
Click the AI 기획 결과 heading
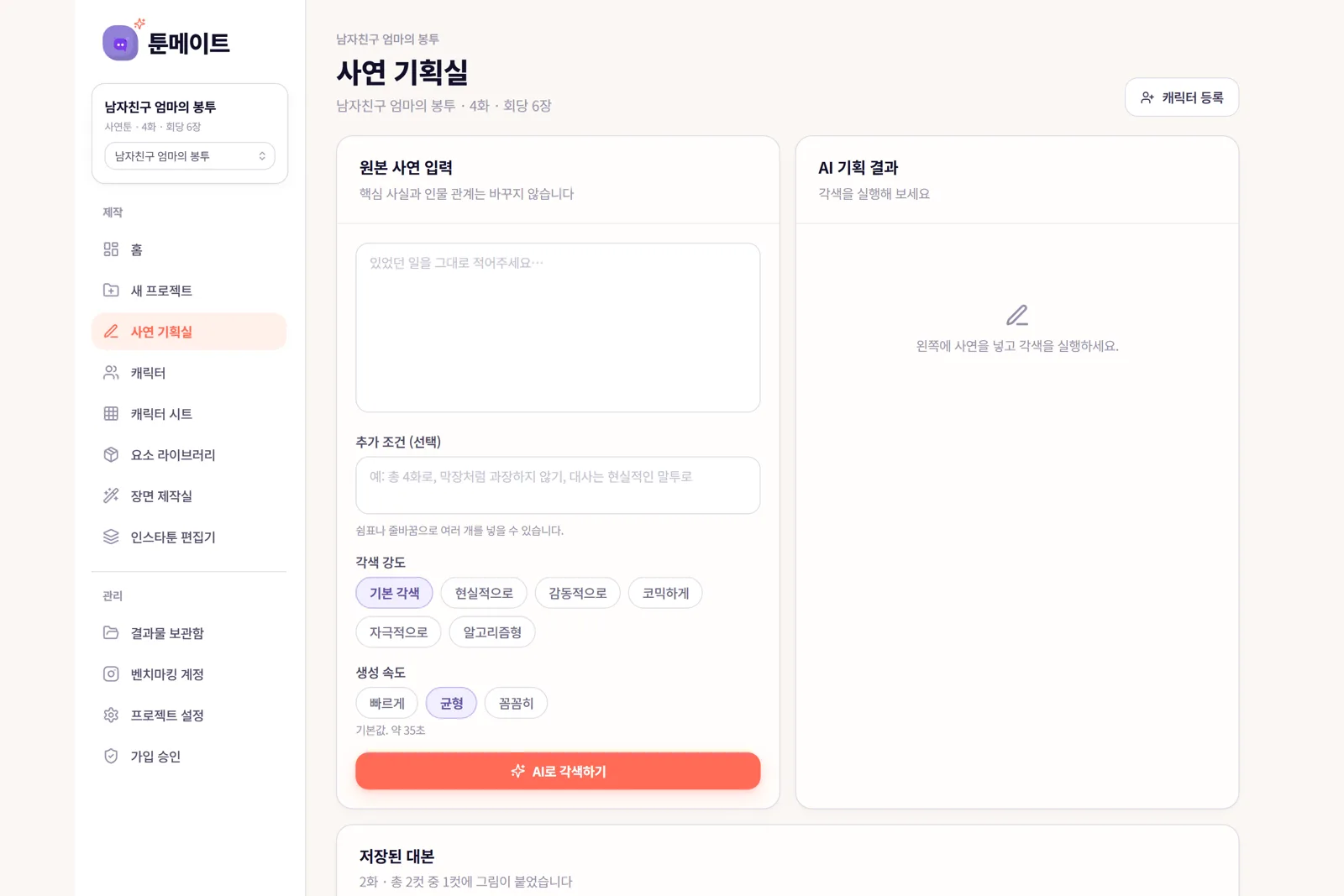click(x=858, y=168)
